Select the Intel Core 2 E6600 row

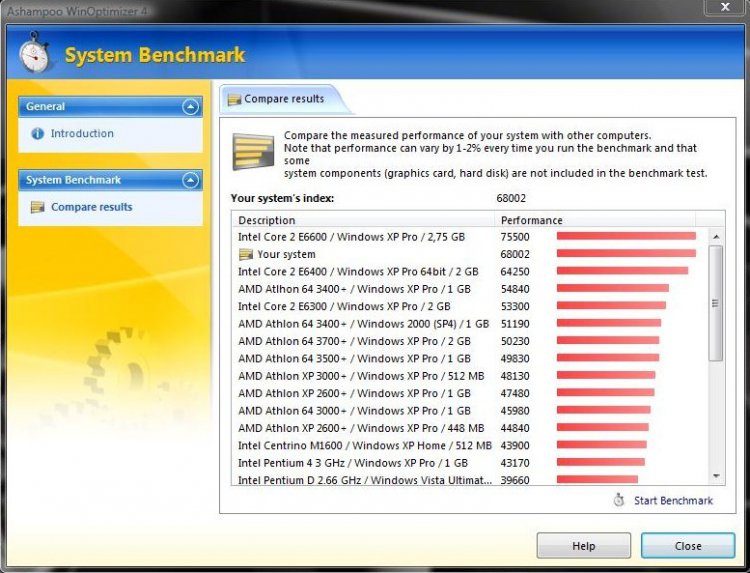coord(469,237)
